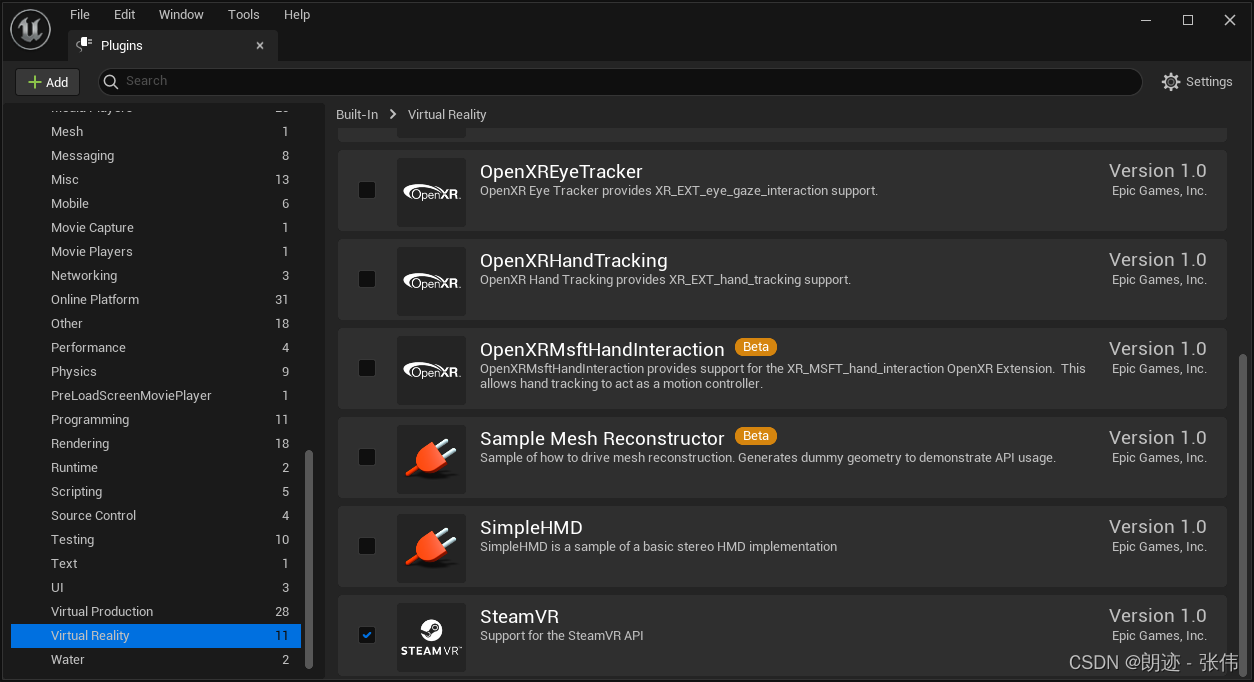Viewport: 1254px width, 682px height.
Task: Click the SimpleHMD plug icon
Action: click(x=431, y=548)
